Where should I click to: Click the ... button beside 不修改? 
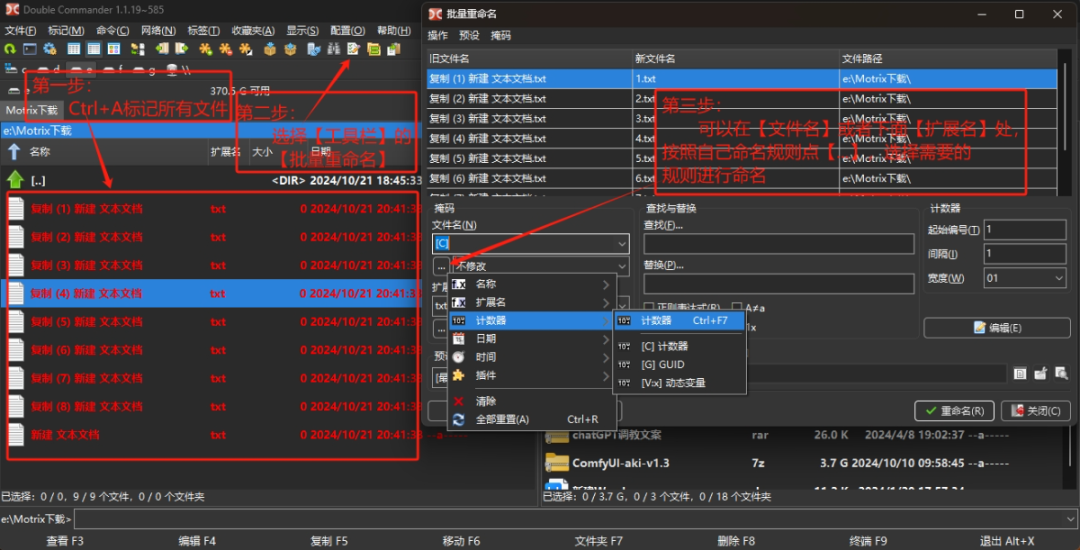[x=441, y=266]
